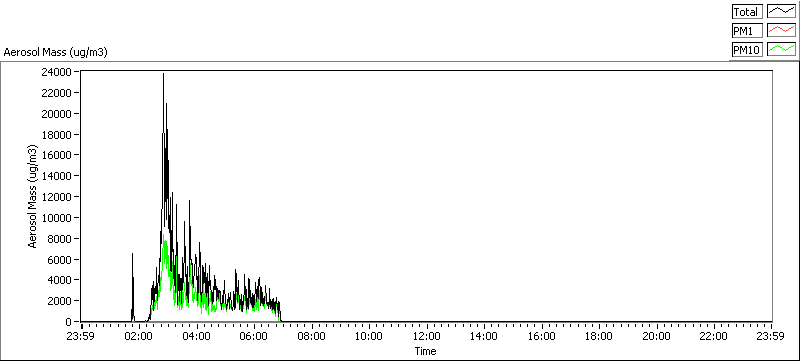This screenshot has width=800, height=361.
Task: Click the 18:00 time axis tick label
Action: click(x=598, y=337)
